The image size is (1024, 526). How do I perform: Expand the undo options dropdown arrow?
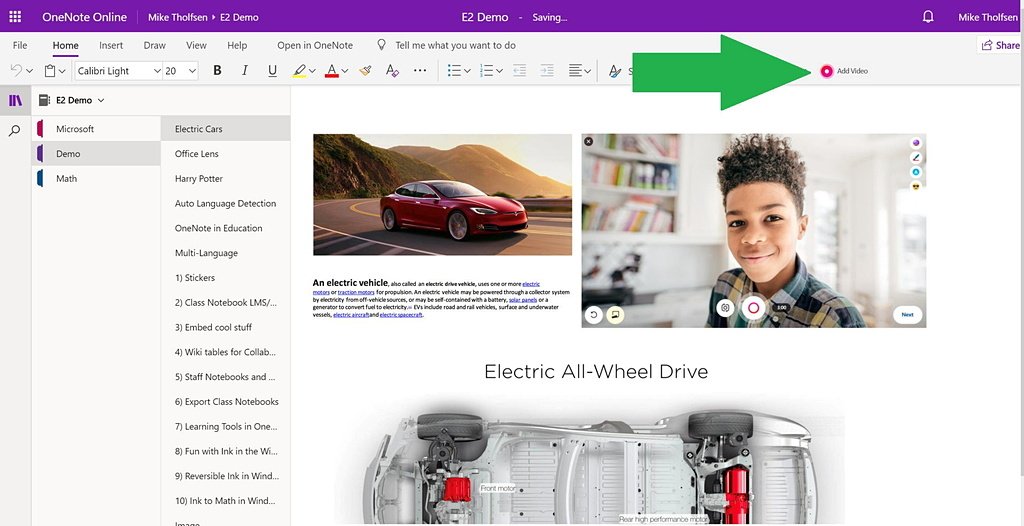tap(29, 71)
